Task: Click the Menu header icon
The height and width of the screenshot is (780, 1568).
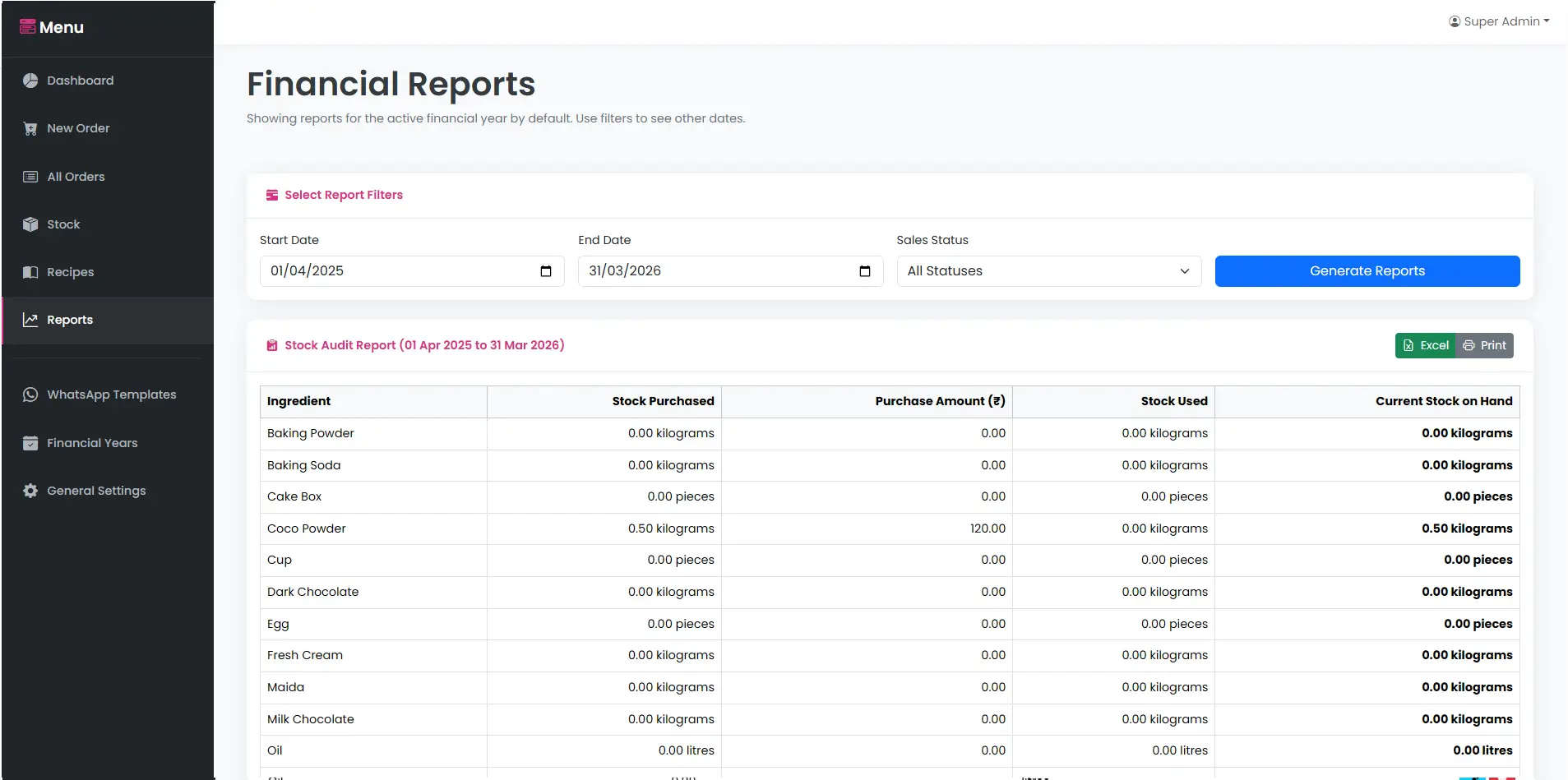Action: (28, 27)
